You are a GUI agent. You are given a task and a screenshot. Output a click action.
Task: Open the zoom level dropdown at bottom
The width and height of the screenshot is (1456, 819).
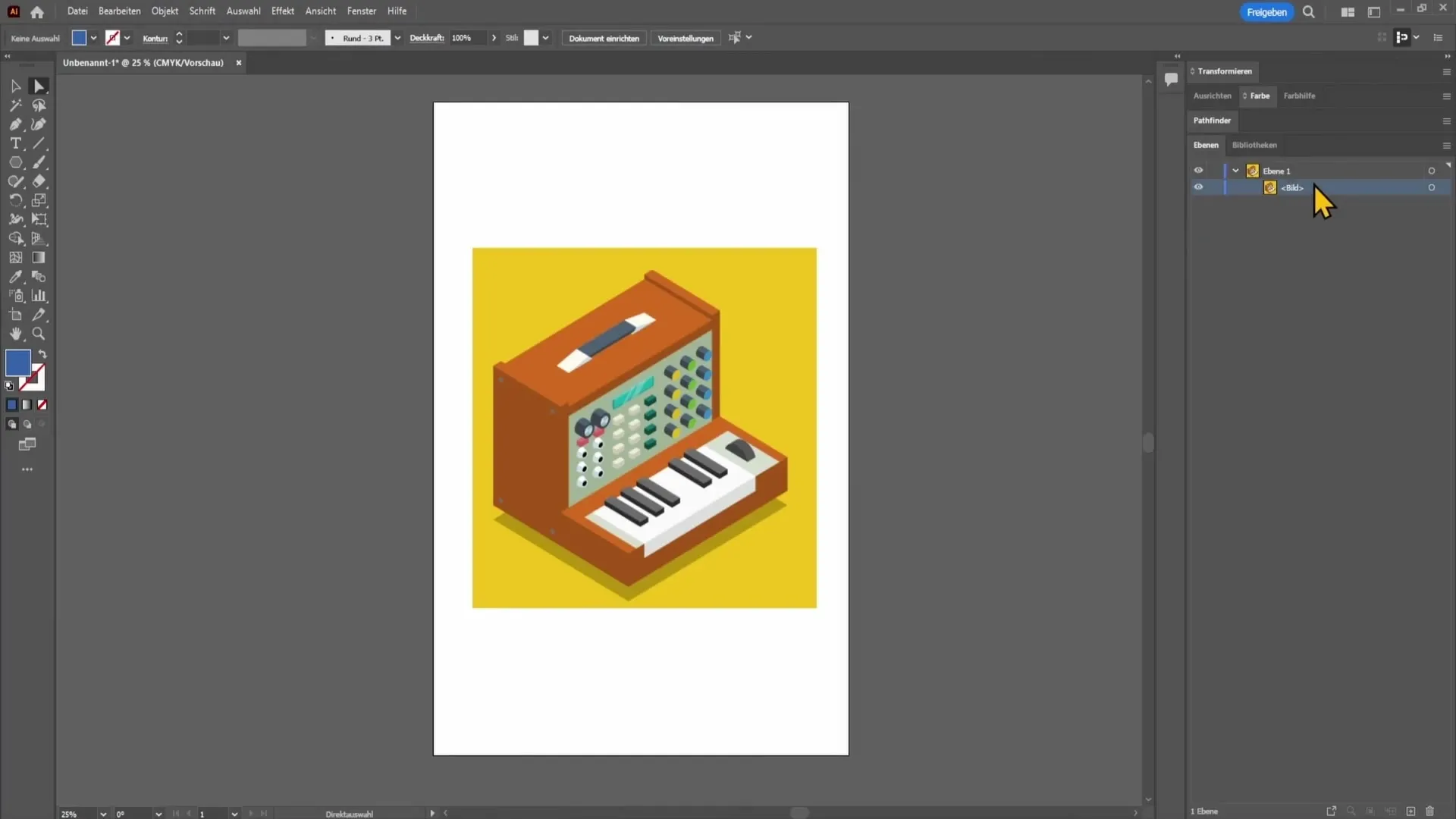(x=103, y=814)
